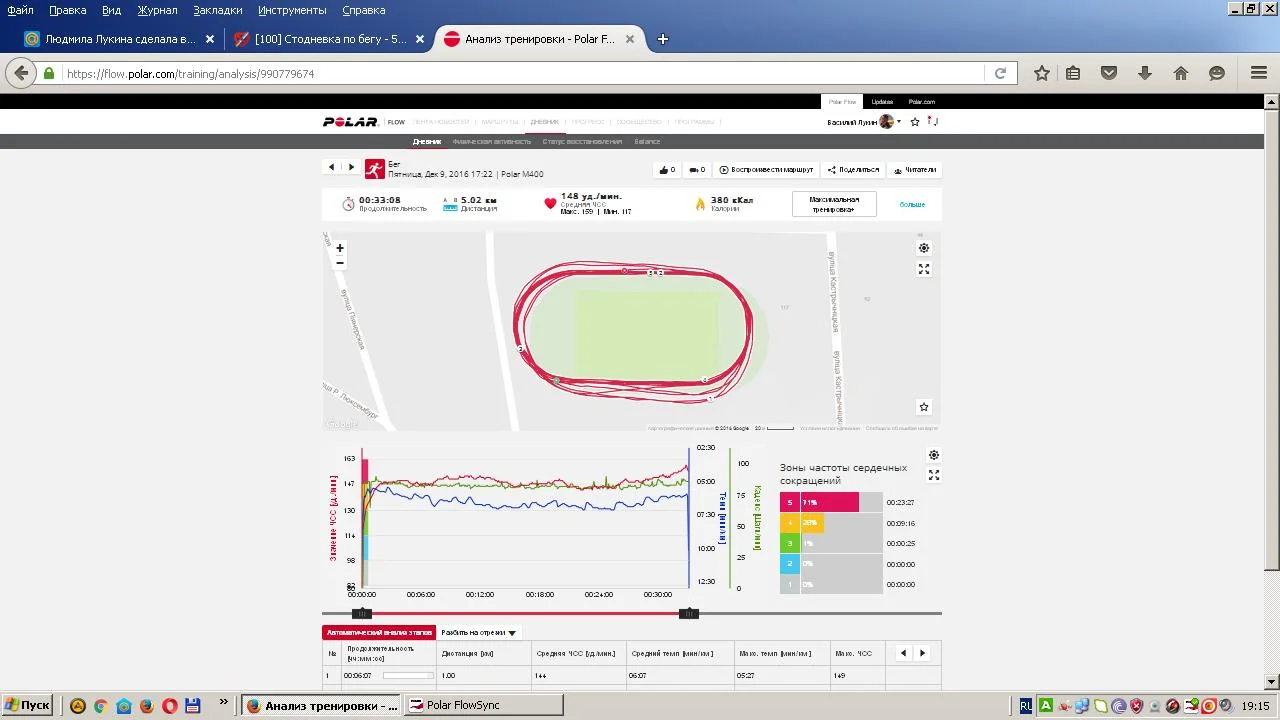Zoom in on the route map
1280x720 pixels.
coord(340,248)
